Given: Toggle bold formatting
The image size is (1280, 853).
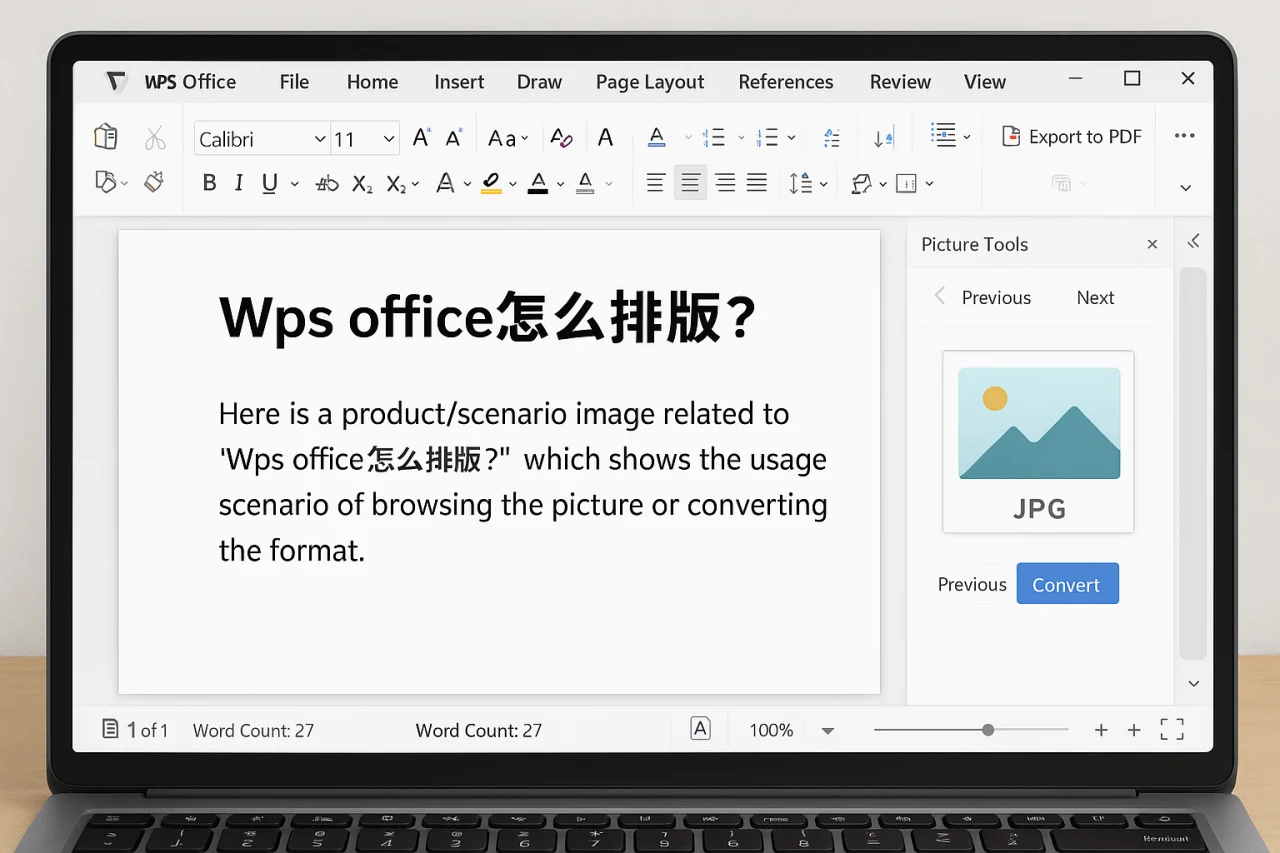Looking at the screenshot, I should 209,183.
